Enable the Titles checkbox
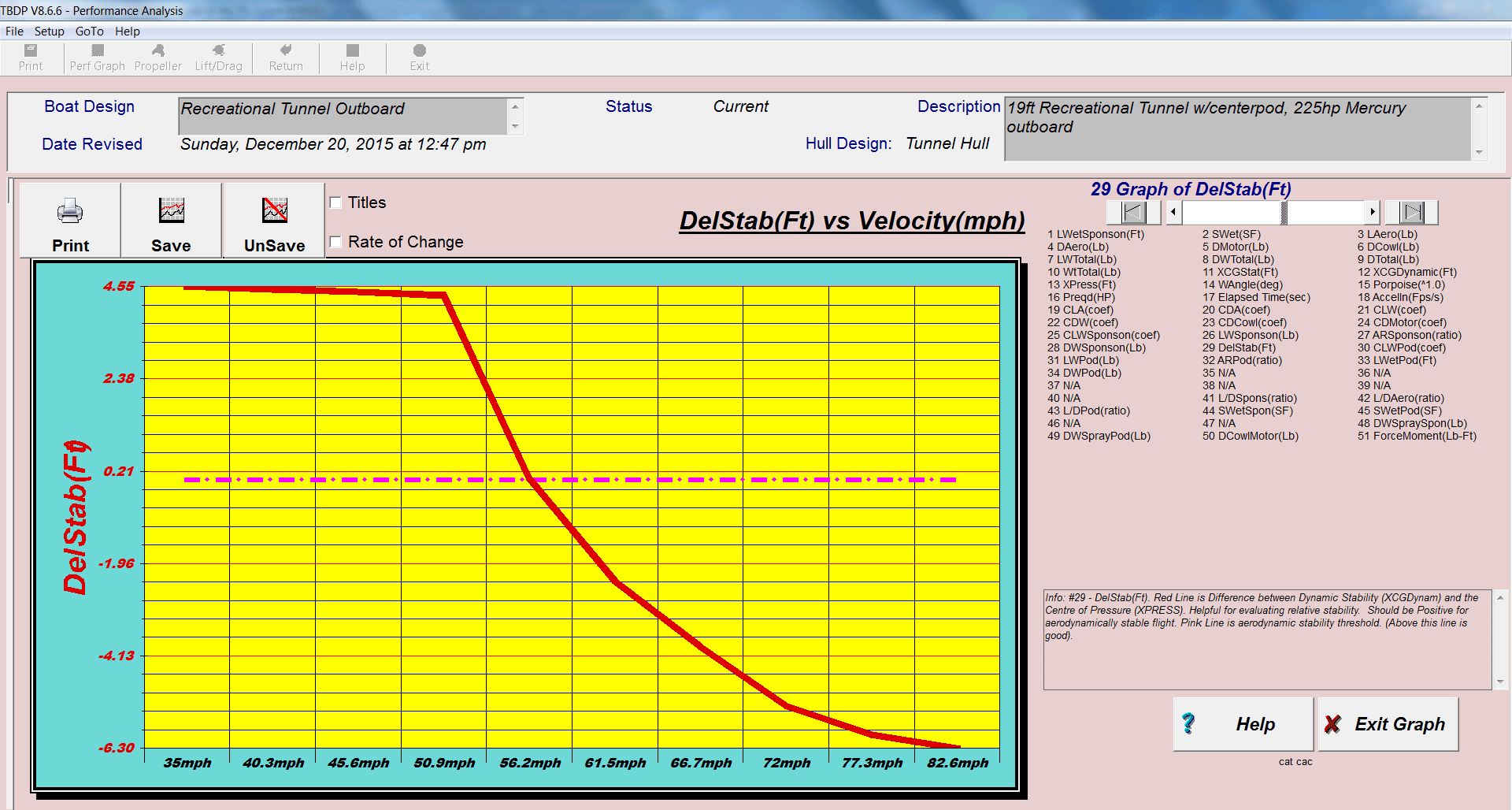The image size is (1512, 810). point(335,202)
